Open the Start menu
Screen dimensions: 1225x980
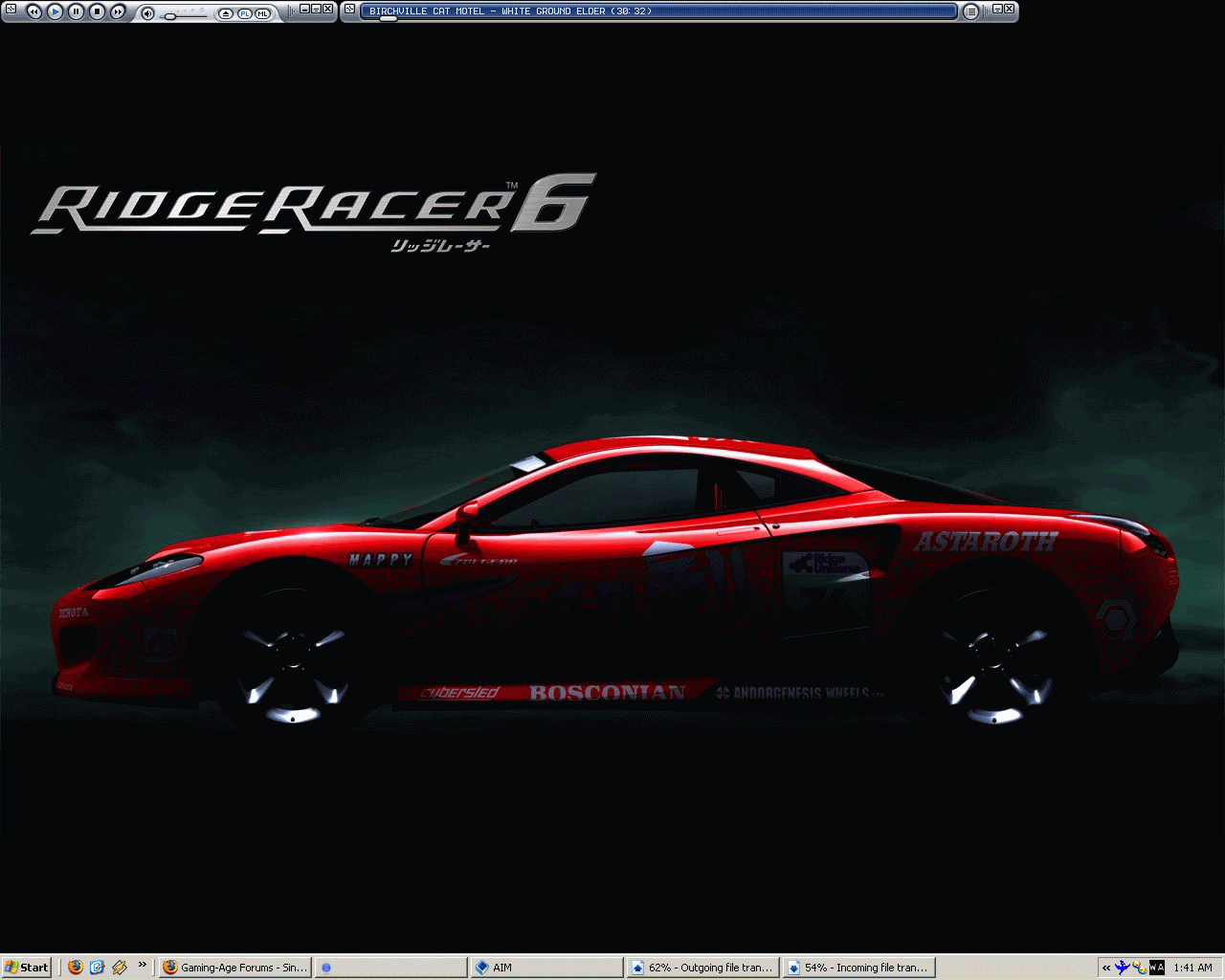24,967
